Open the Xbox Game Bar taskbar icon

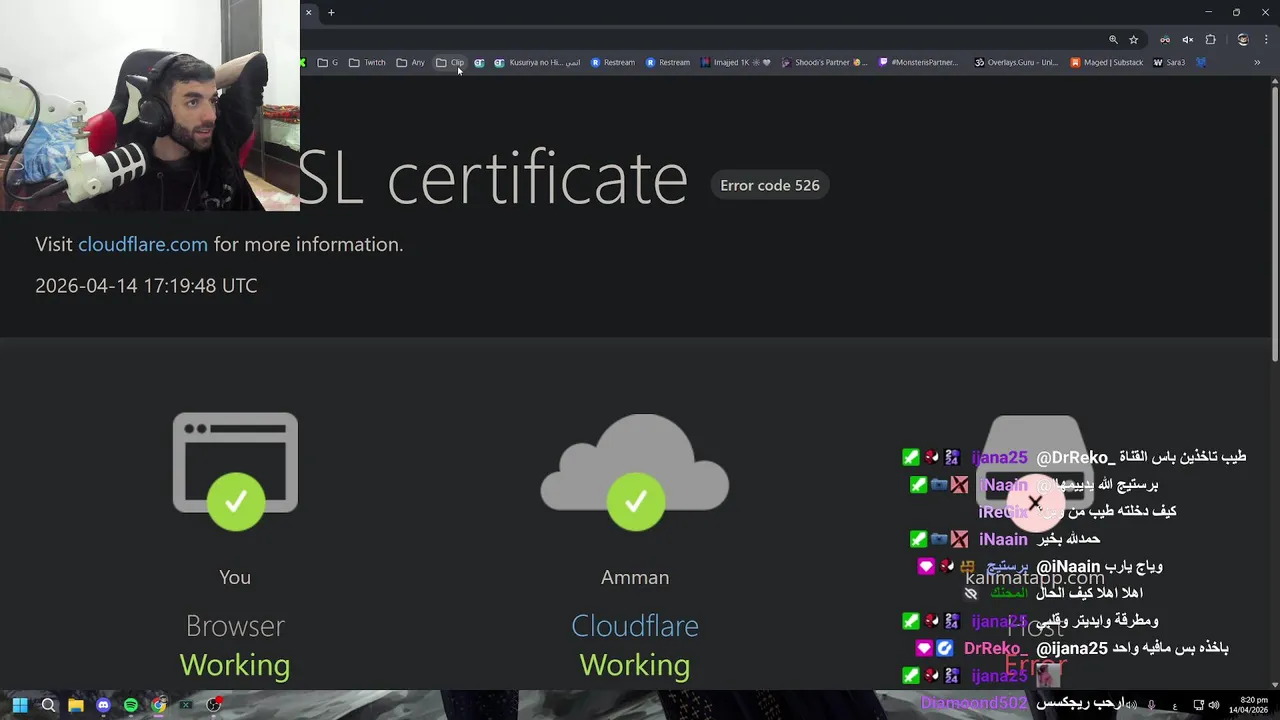click(186, 705)
